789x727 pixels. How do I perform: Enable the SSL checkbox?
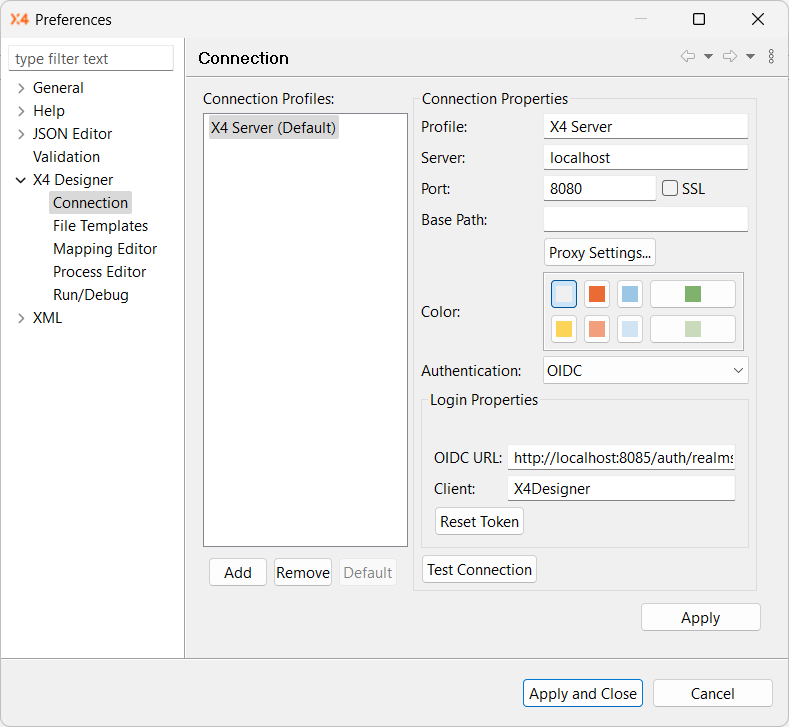click(670, 188)
